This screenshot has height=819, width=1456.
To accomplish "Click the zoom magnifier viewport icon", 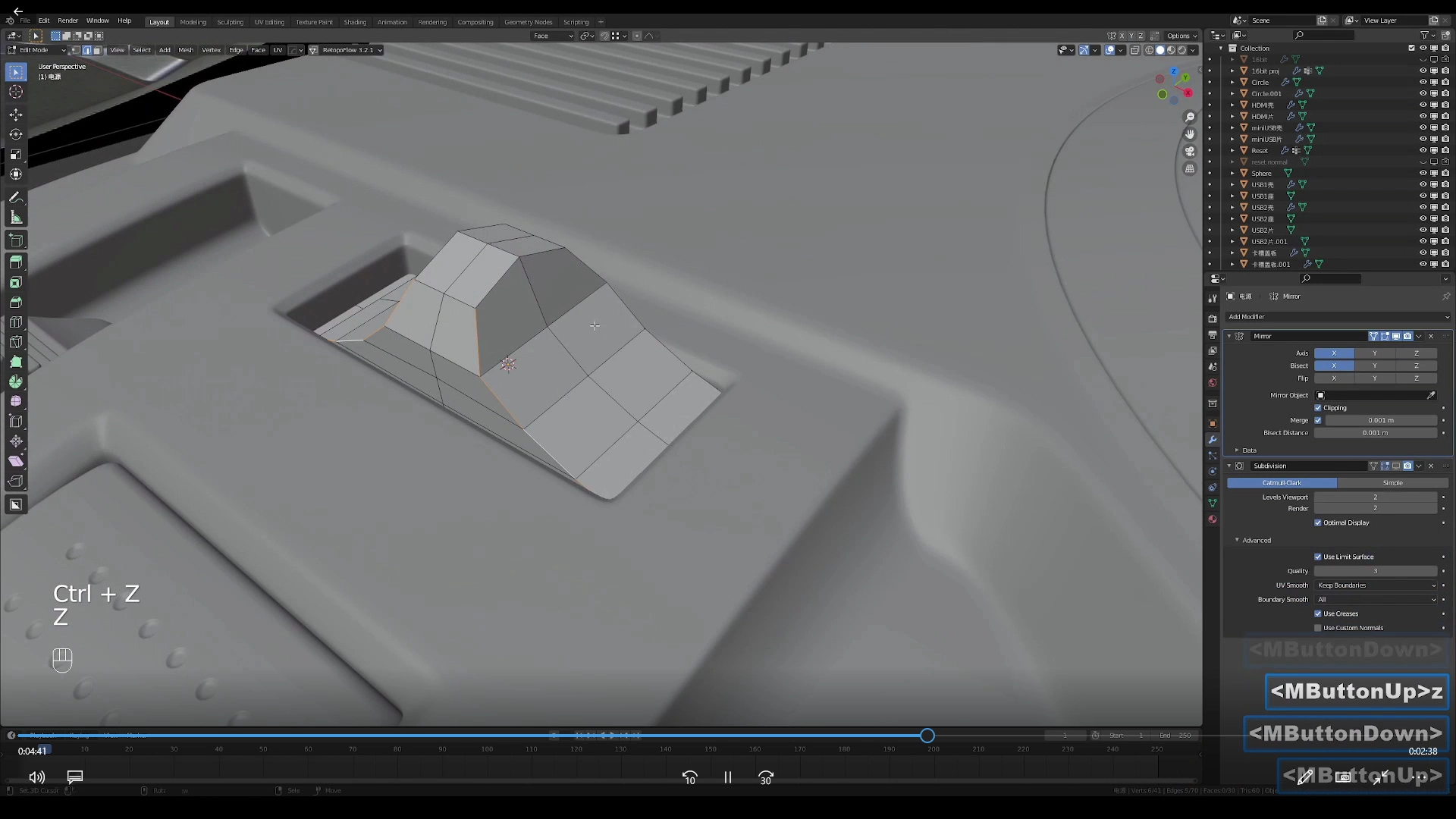I will (x=1190, y=117).
